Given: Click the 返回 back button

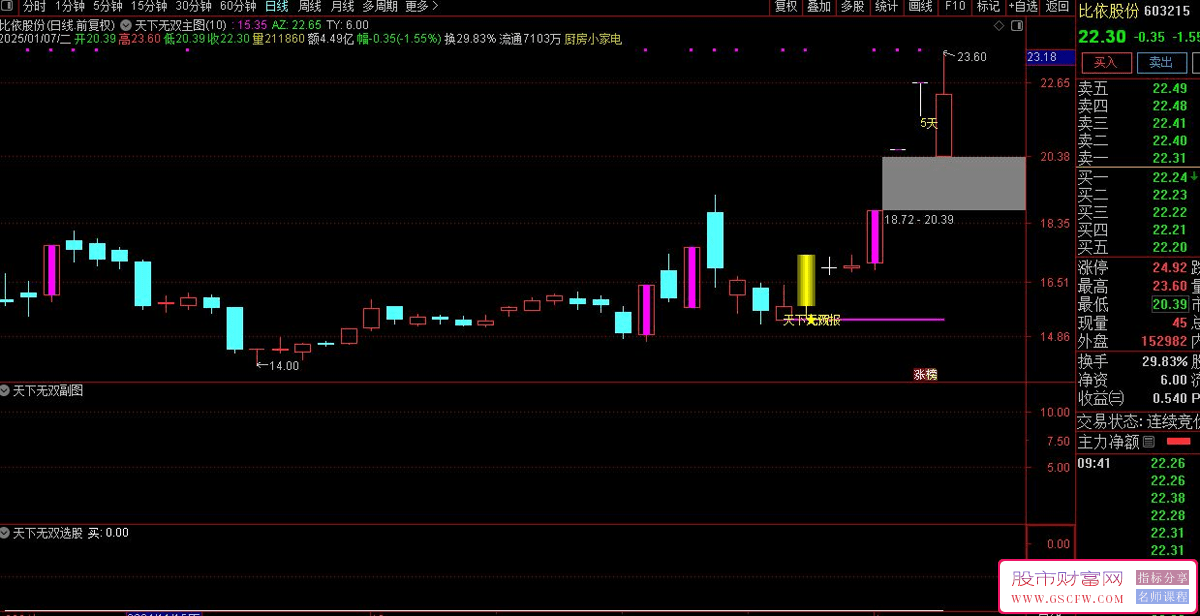Looking at the screenshot, I should (1056, 6).
